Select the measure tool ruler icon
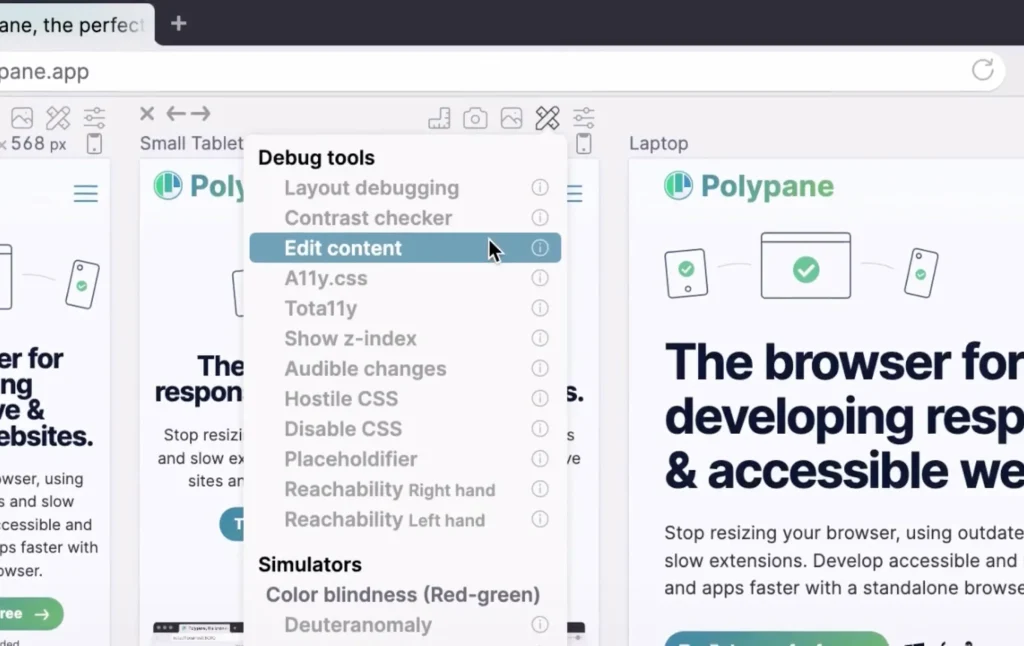The image size is (1024, 646). click(439, 117)
